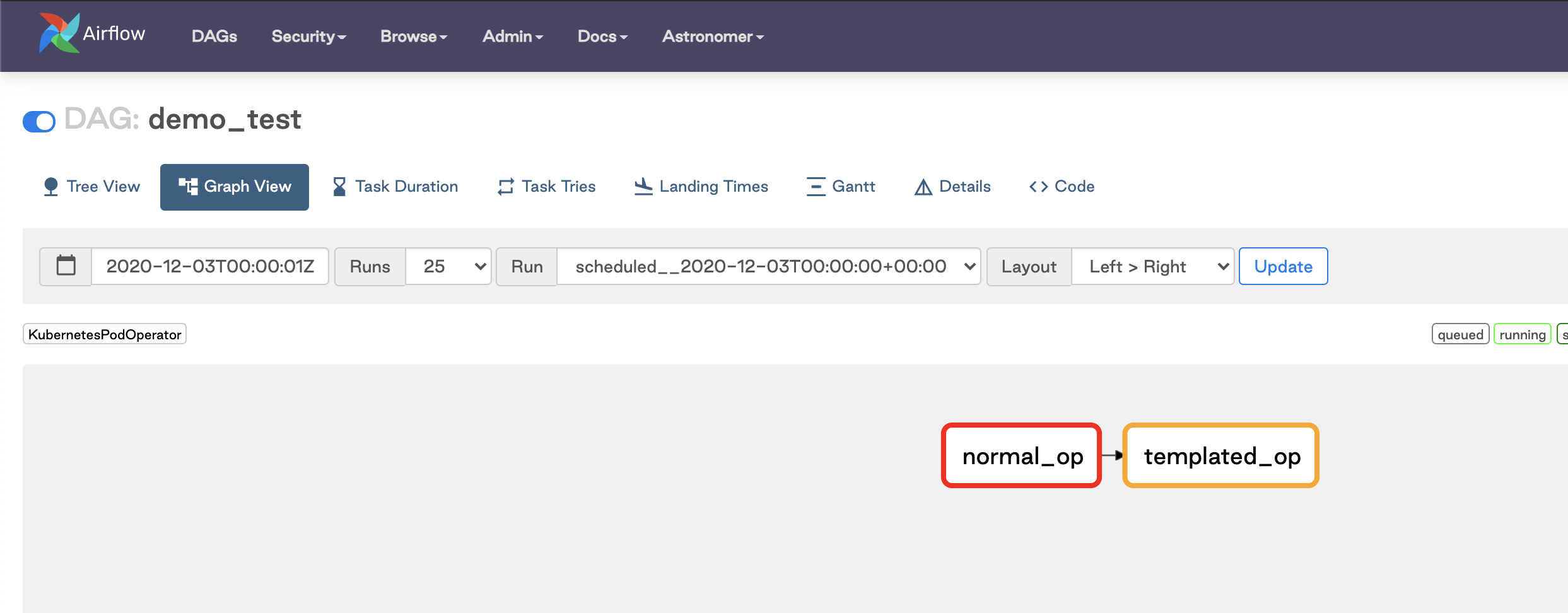Select the Graph View tab
1568x613 pixels.
(x=235, y=187)
